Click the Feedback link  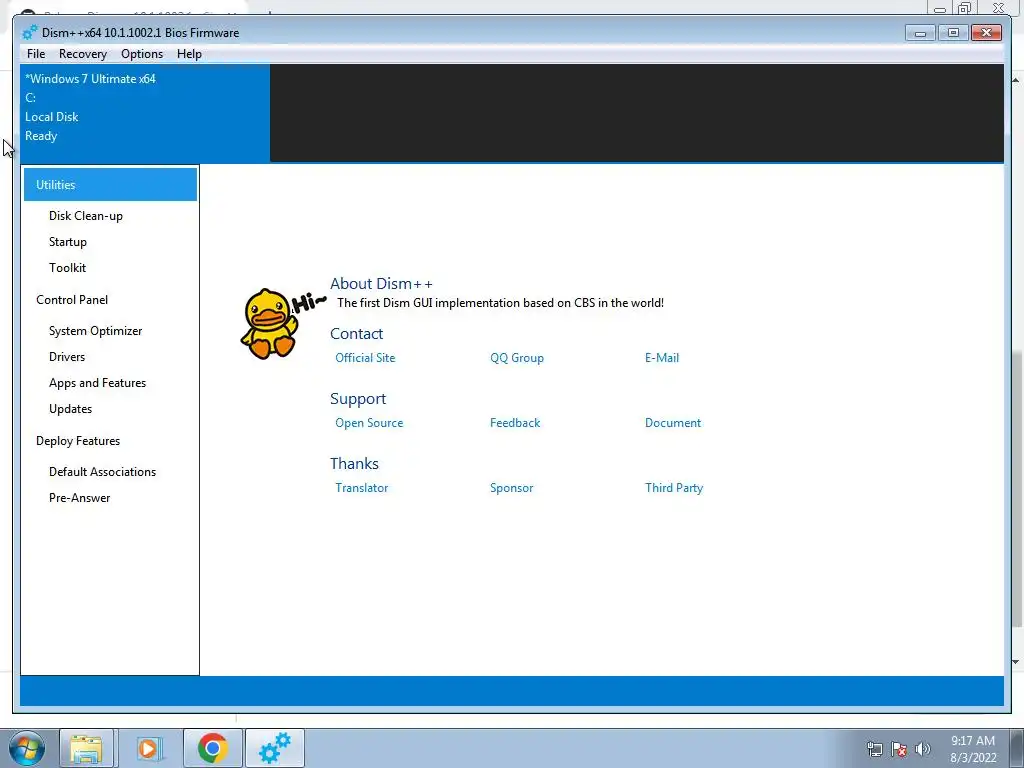tap(515, 423)
